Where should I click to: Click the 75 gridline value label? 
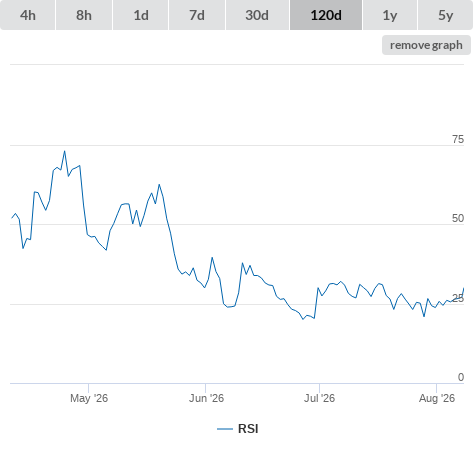point(458,139)
